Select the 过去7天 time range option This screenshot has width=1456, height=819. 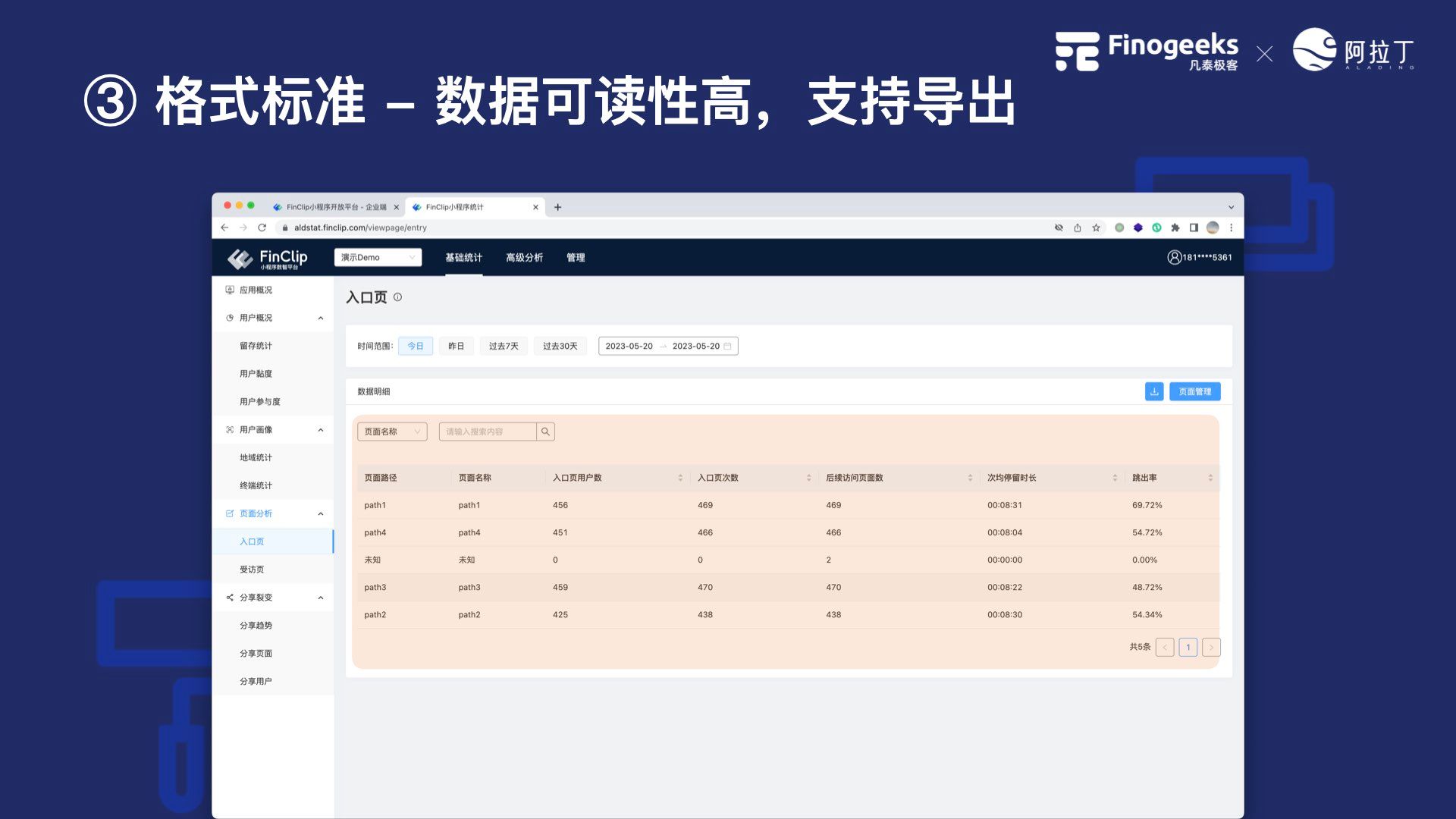click(504, 346)
